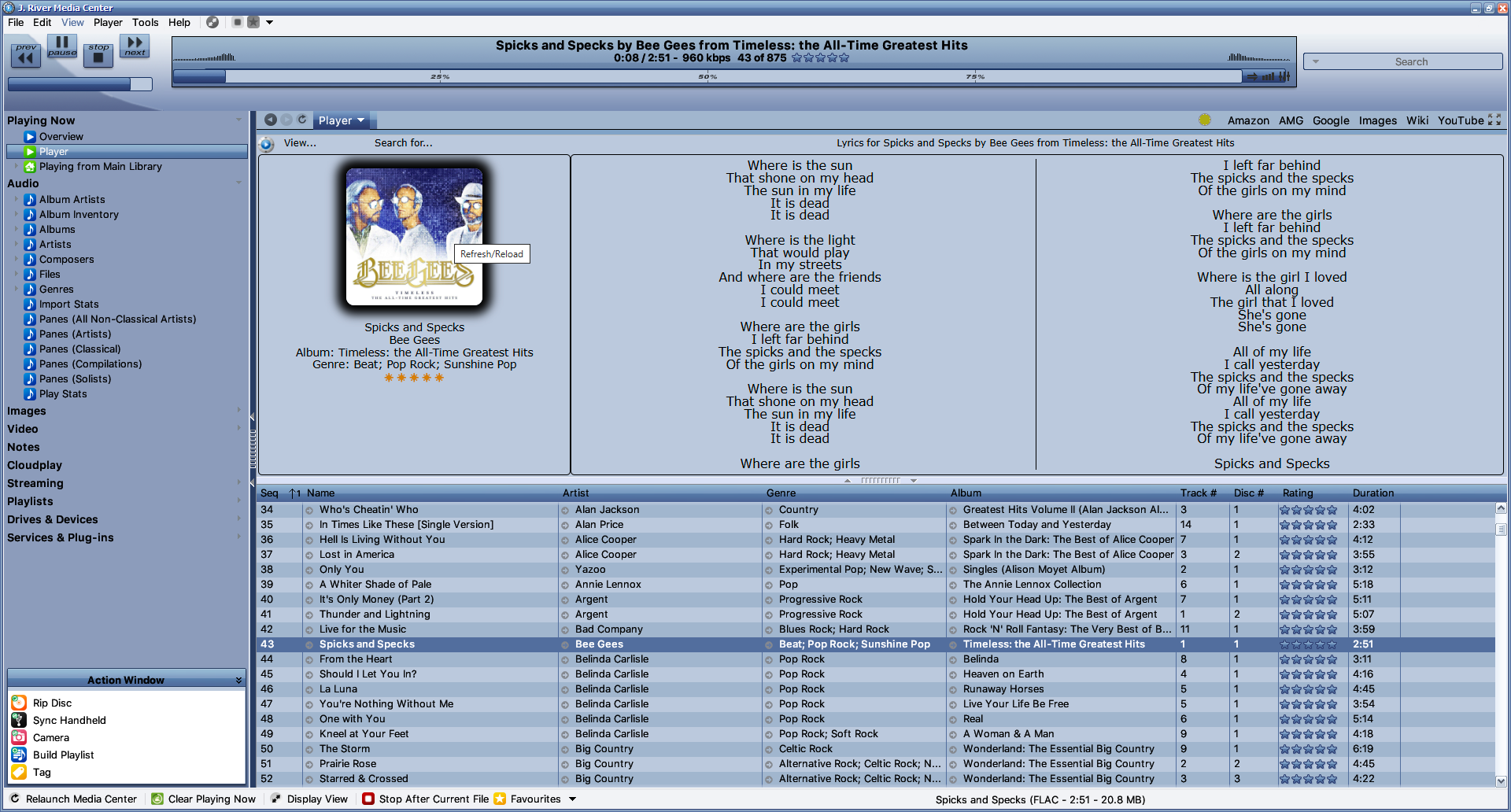The height and width of the screenshot is (812, 1511).
Task: Collapse the Action Window panel
Action: pyautogui.click(x=238, y=680)
